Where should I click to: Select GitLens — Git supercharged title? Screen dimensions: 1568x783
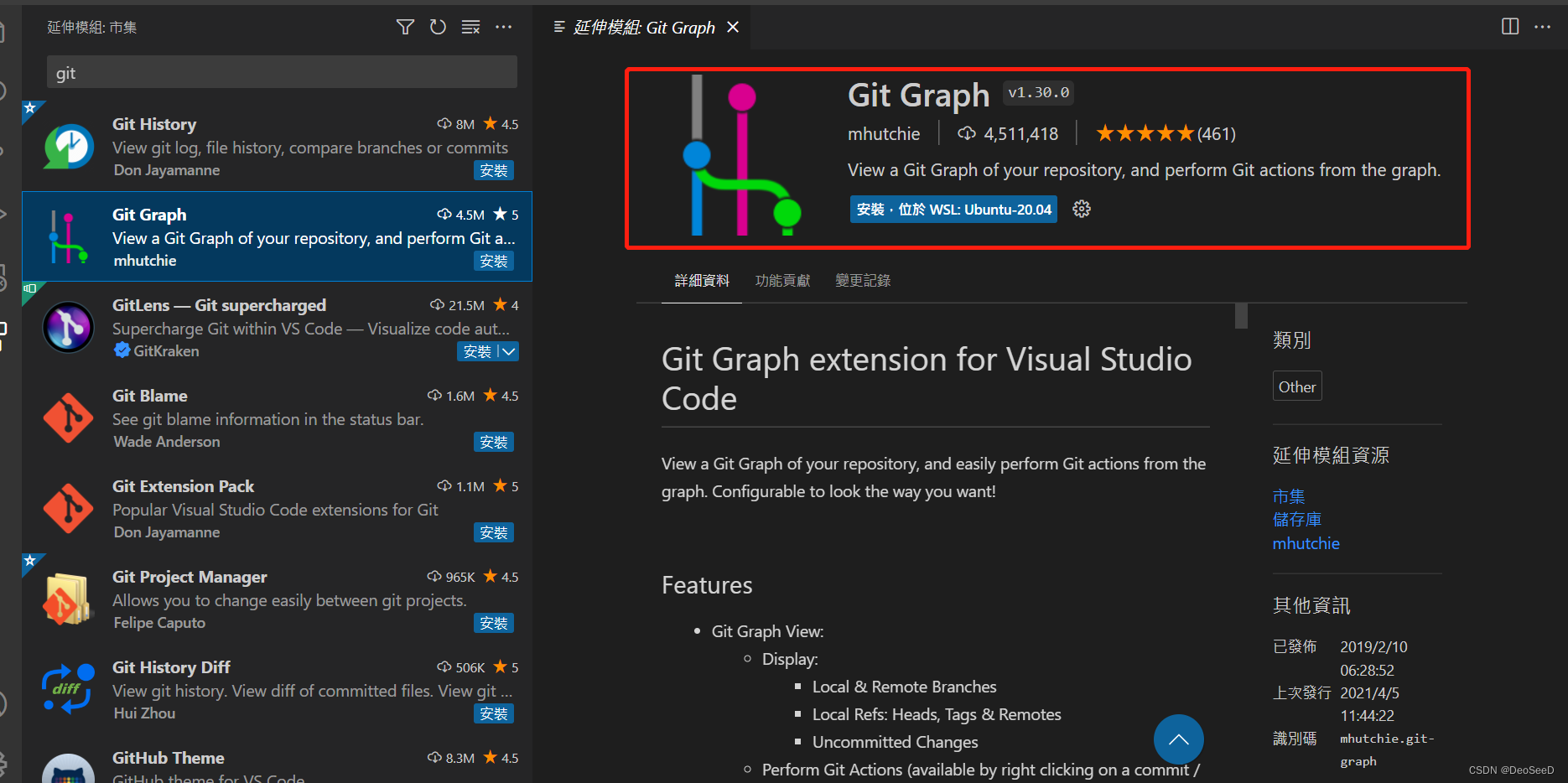point(220,305)
